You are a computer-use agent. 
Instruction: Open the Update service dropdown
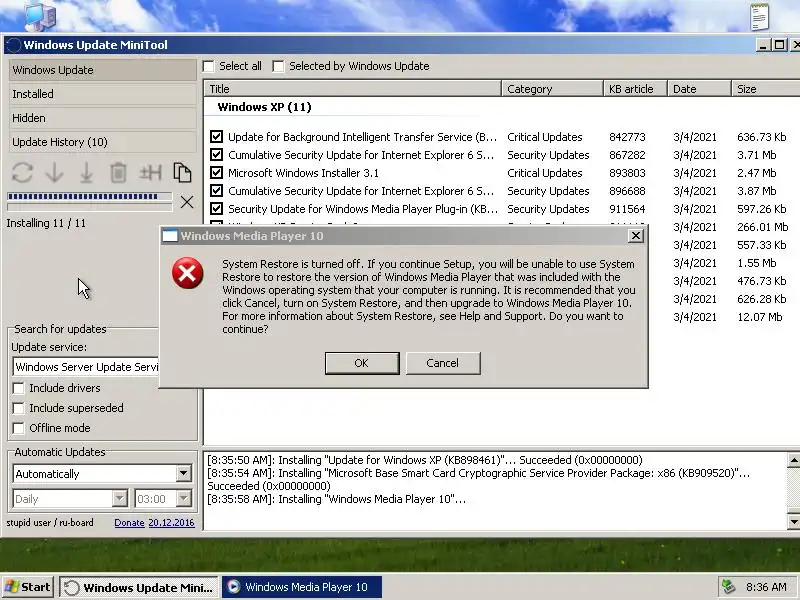[x=86, y=367]
